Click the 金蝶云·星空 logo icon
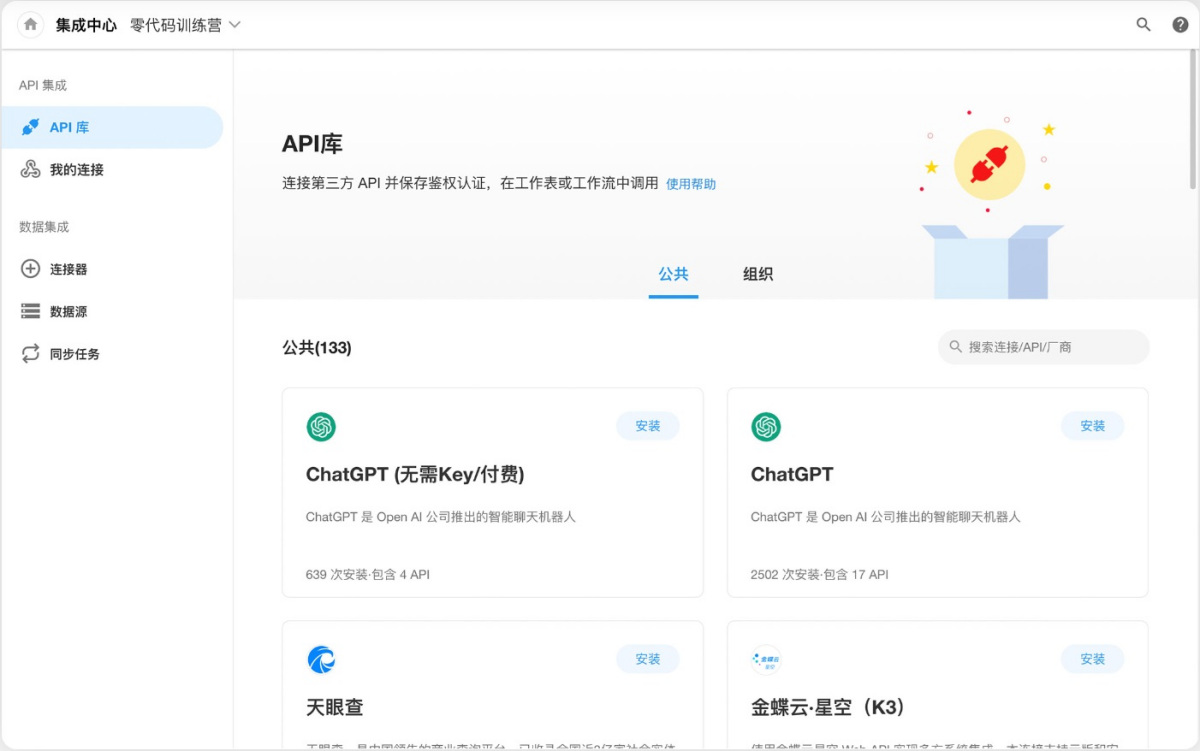Image resolution: width=1200 pixels, height=751 pixels. (766, 660)
